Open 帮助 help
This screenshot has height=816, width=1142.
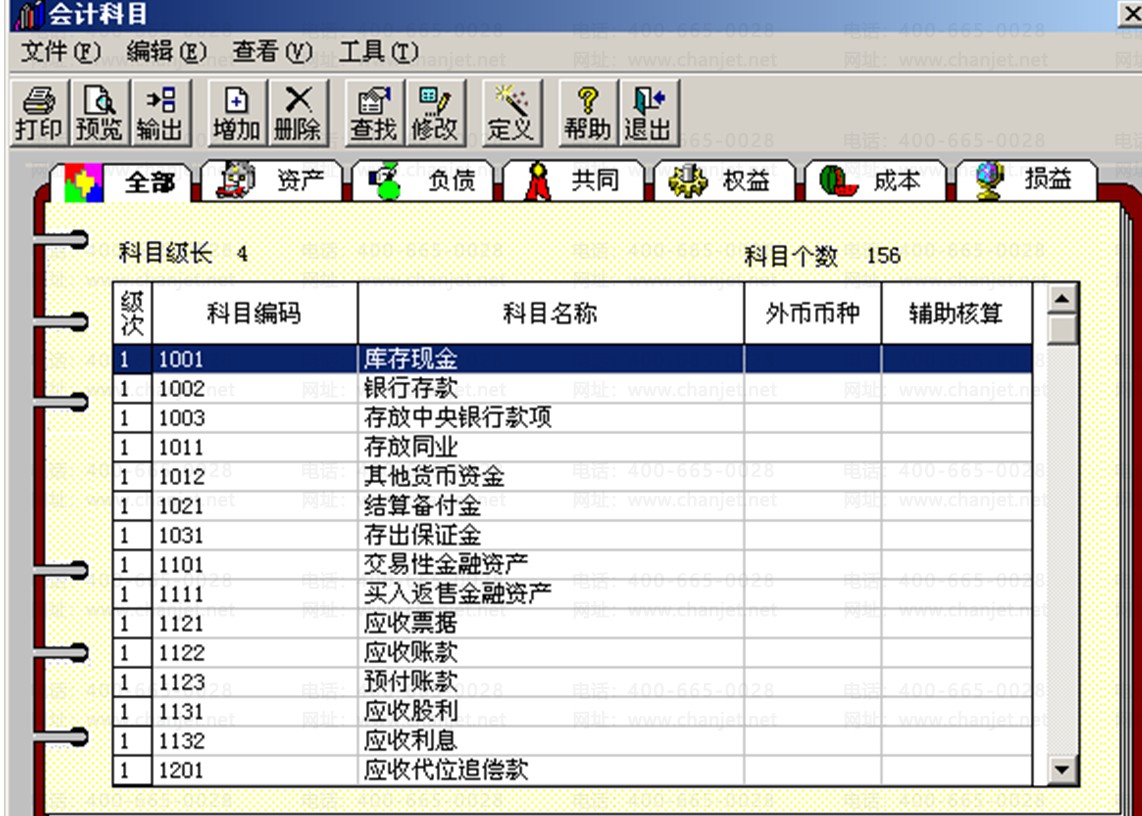588,113
